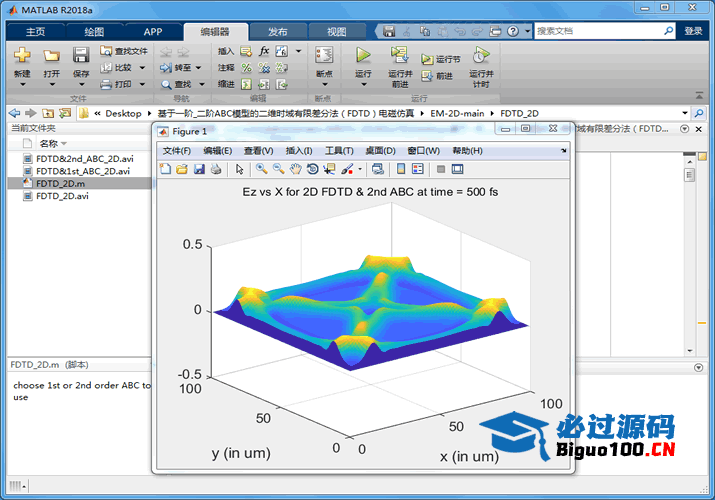Open dropdown arrow under Save button
This screenshot has width=715, height=500.
[81, 85]
